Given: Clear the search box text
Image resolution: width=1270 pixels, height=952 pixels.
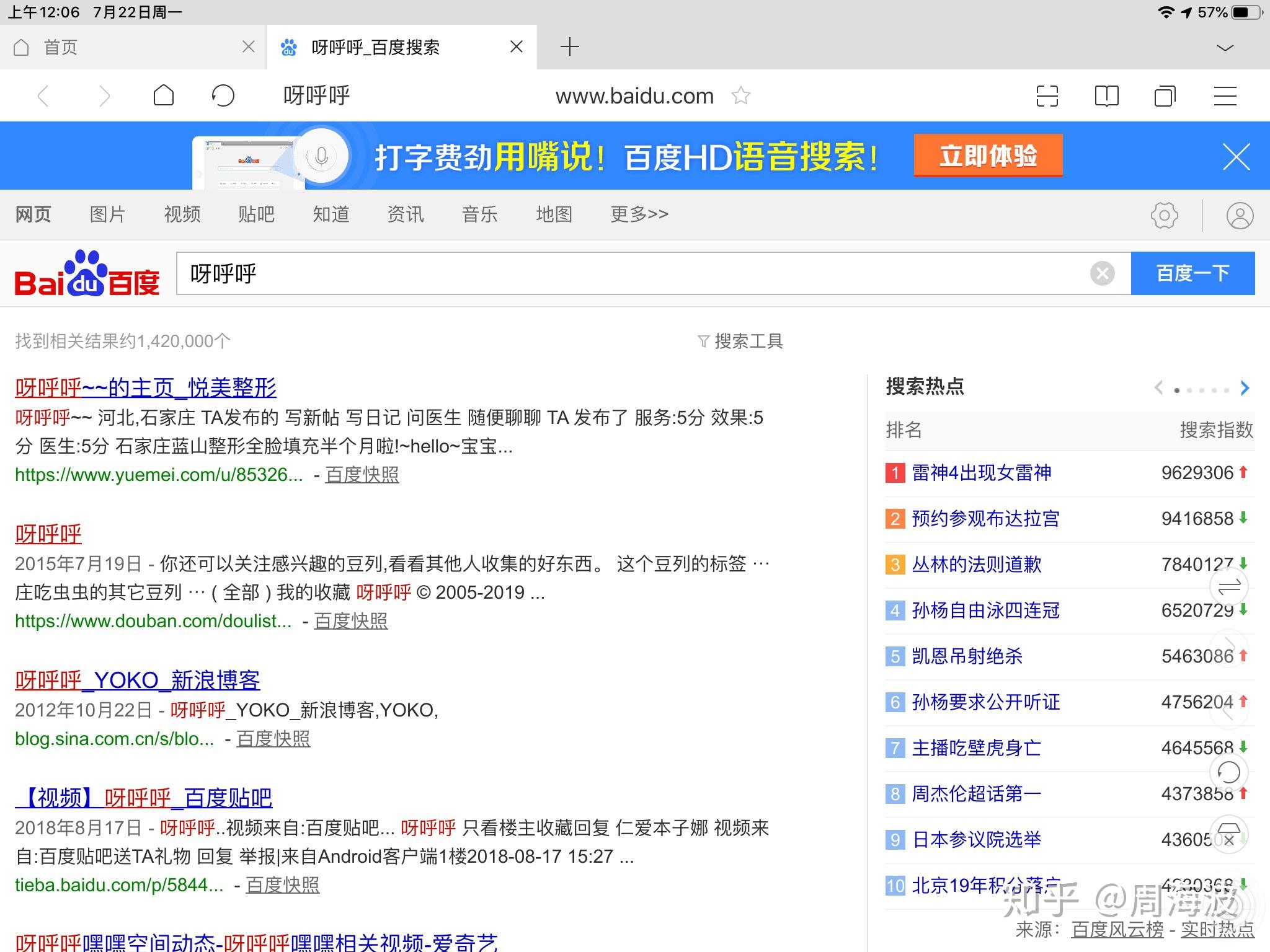Looking at the screenshot, I should tap(1102, 273).
